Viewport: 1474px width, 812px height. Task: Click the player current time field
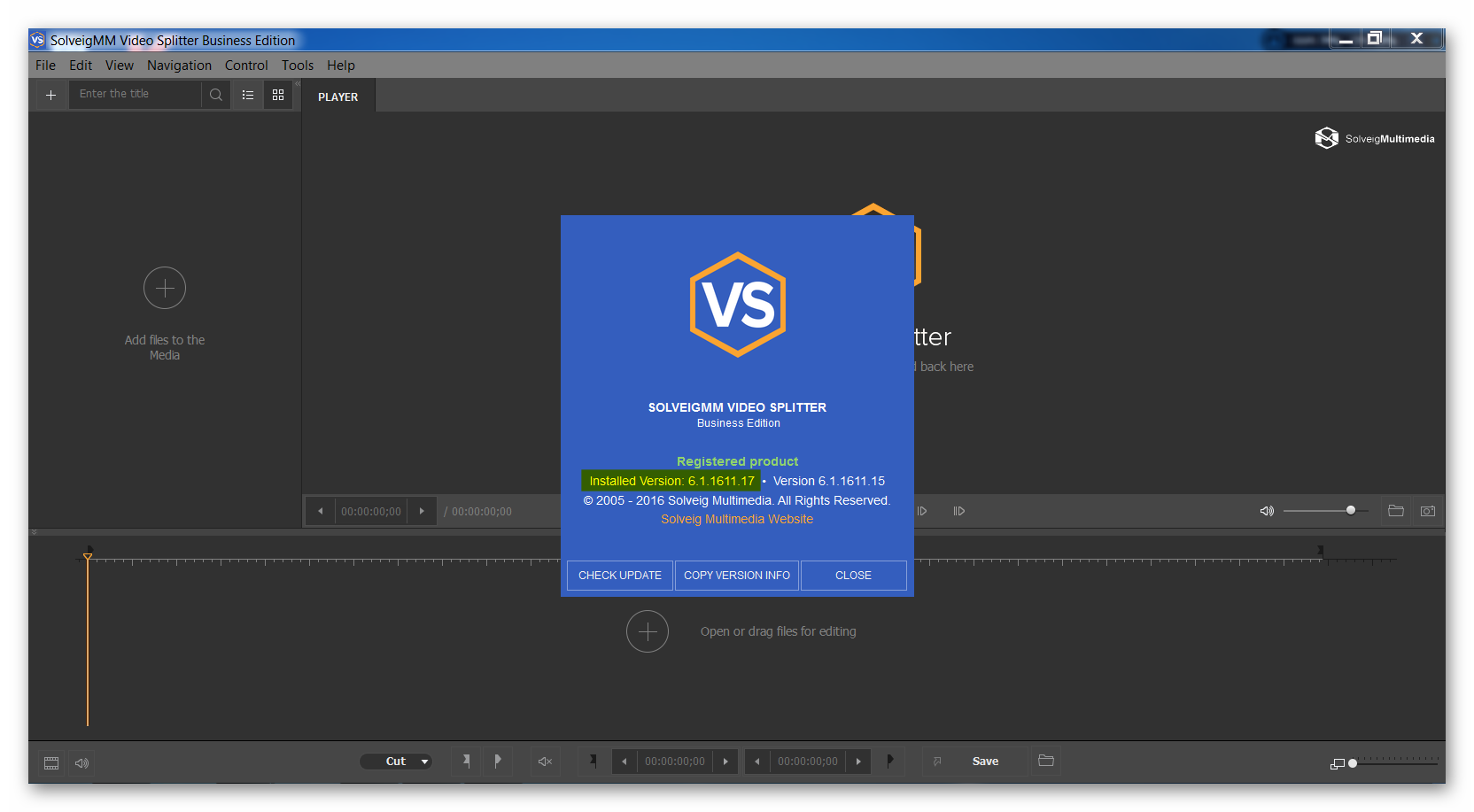pyautogui.click(x=371, y=511)
